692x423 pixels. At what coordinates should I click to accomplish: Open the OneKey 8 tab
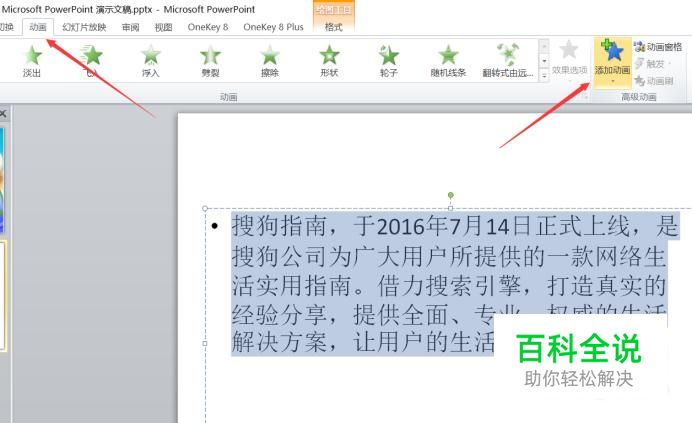pos(208,27)
